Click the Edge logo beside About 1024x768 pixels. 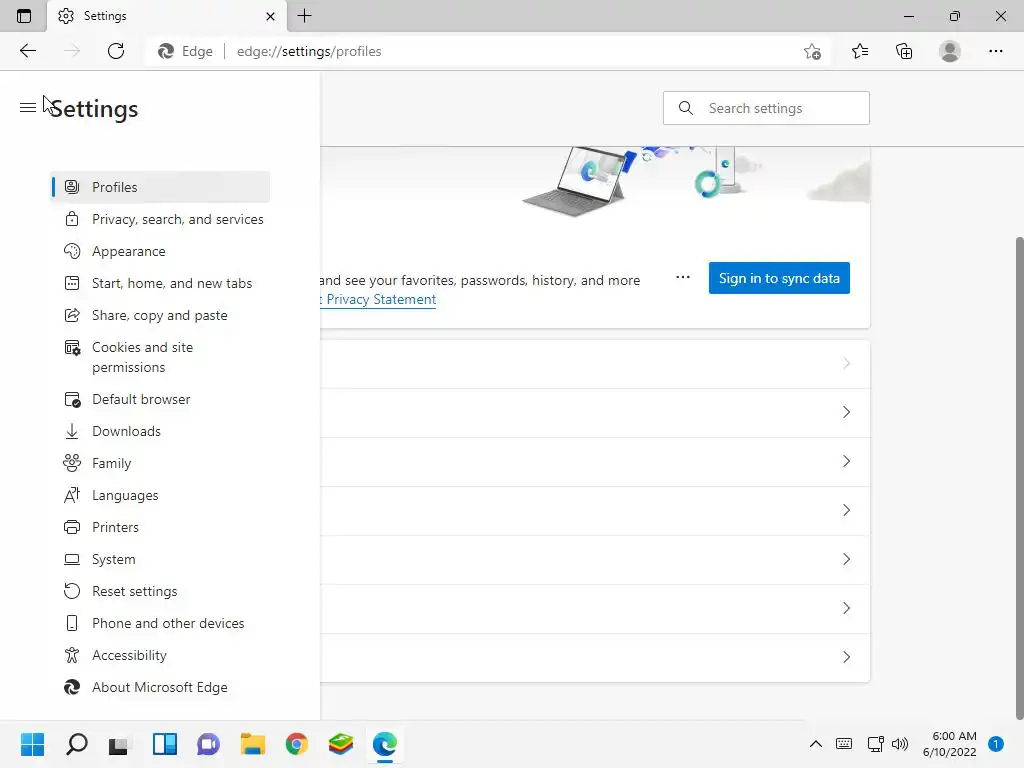[72, 687]
